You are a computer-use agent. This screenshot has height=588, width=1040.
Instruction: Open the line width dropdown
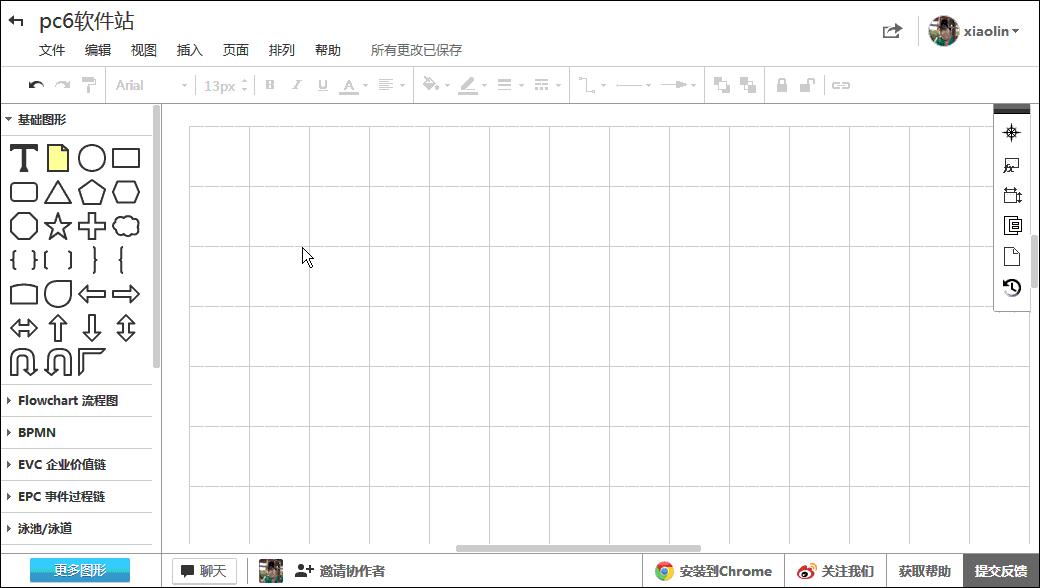510,85
